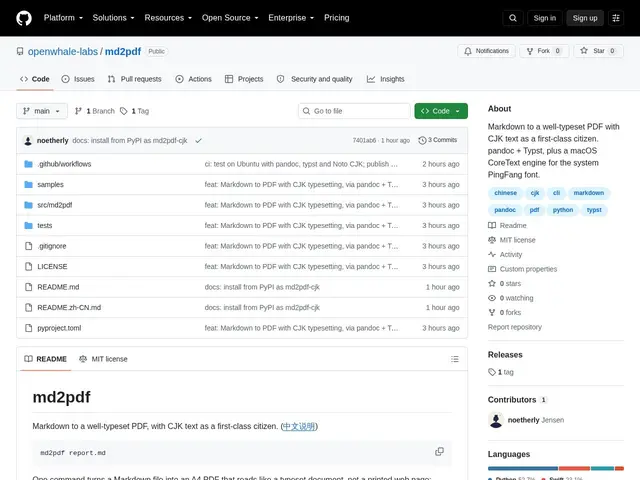Click the repository icon beside openwhale-labs
This screenshot has width=640, height=480.
point(20,51)
